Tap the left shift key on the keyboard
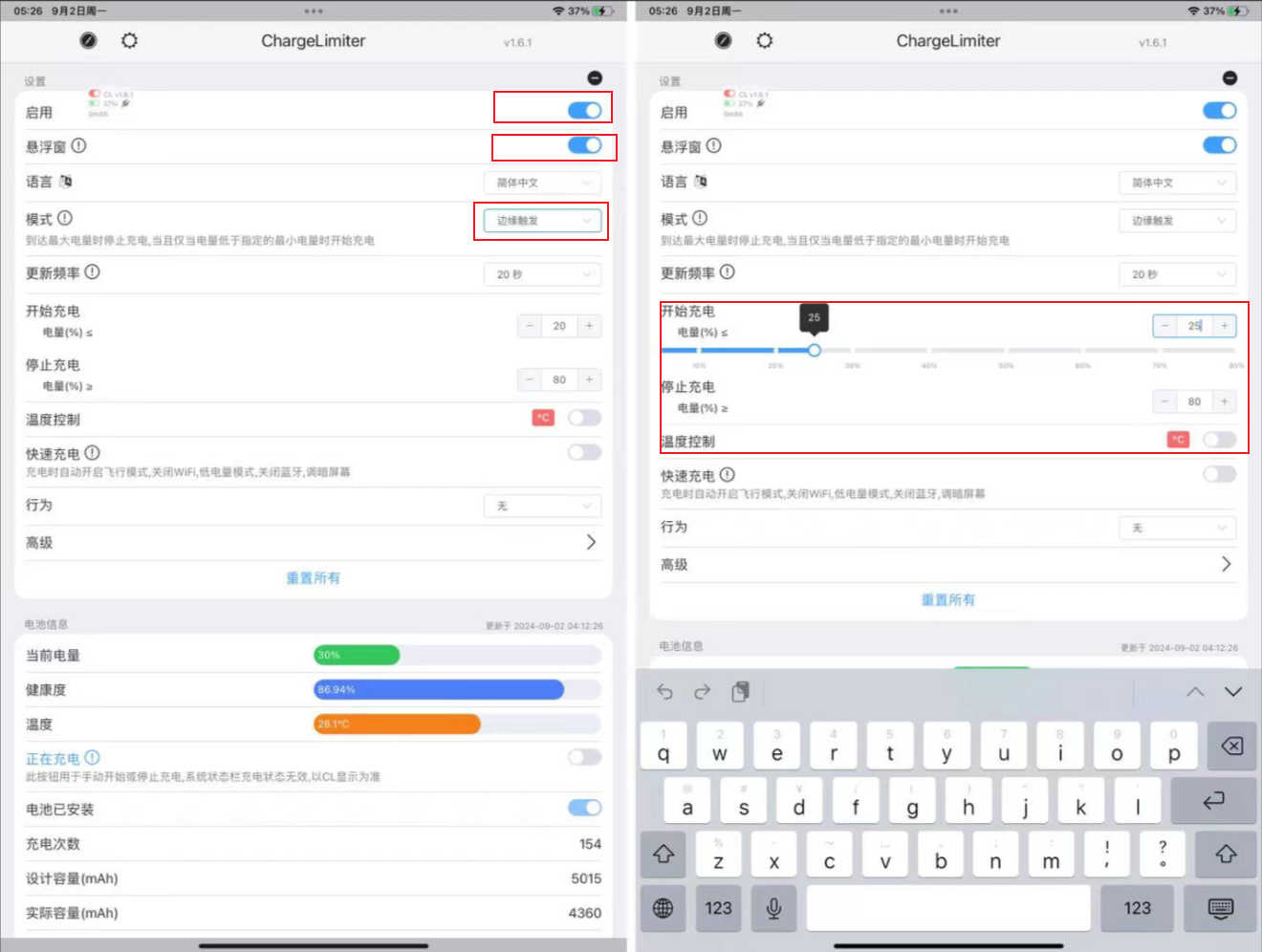The width and height of the screenshot is (1262, 952). pyautogui.click(x=664, y=855)
